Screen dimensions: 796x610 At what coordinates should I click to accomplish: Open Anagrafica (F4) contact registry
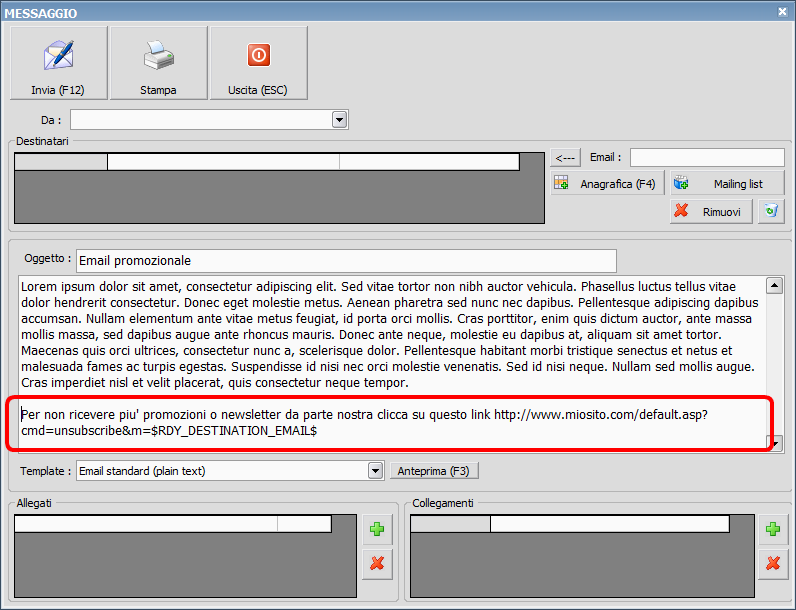click(607, 184)
